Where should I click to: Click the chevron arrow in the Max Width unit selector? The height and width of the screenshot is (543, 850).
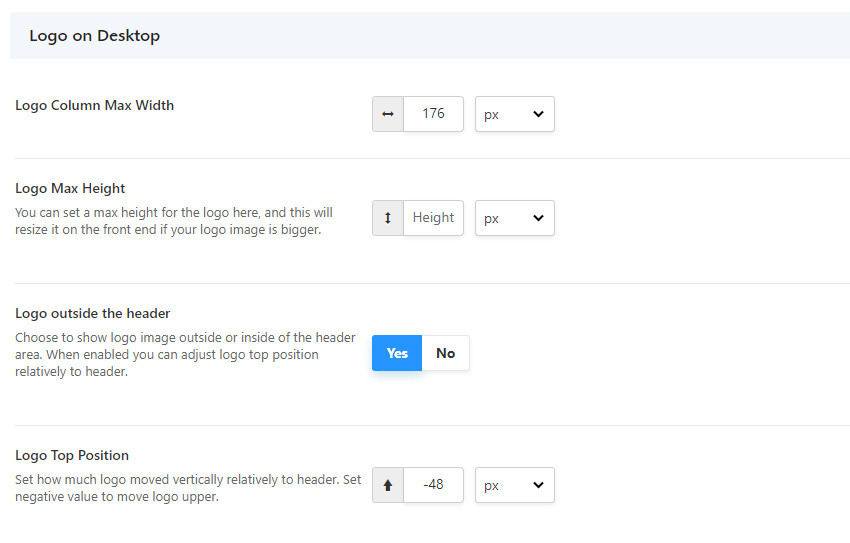pos(538,114)
